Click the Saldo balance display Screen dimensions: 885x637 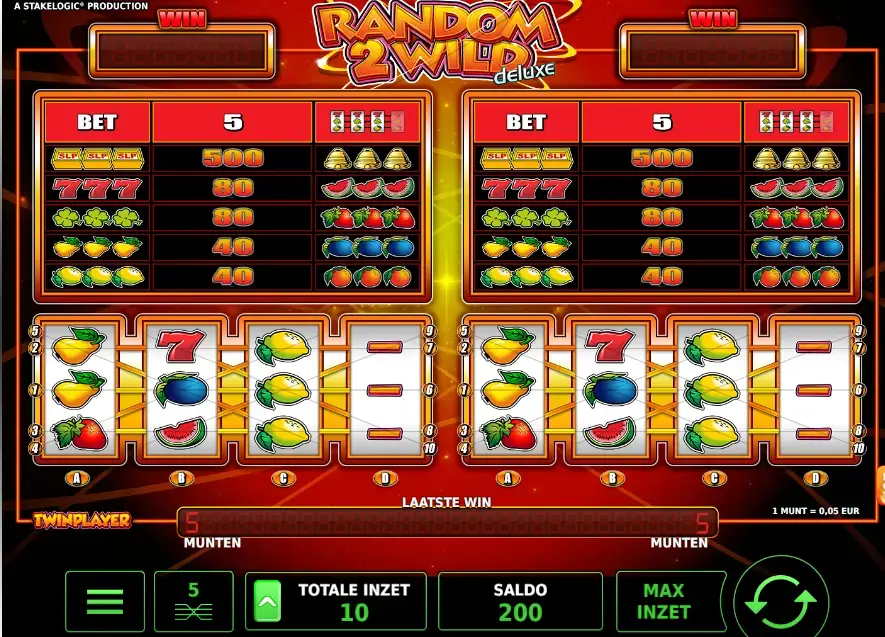[520, 601]
